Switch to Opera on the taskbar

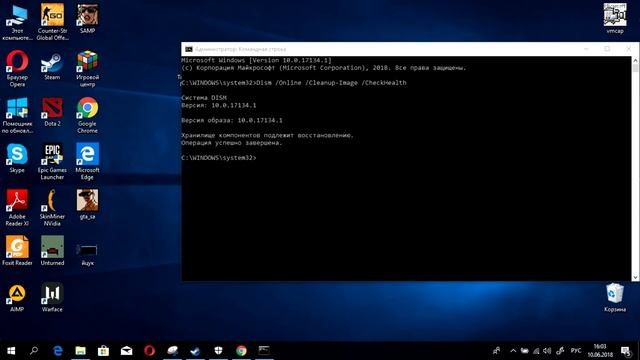pos(149,351)
